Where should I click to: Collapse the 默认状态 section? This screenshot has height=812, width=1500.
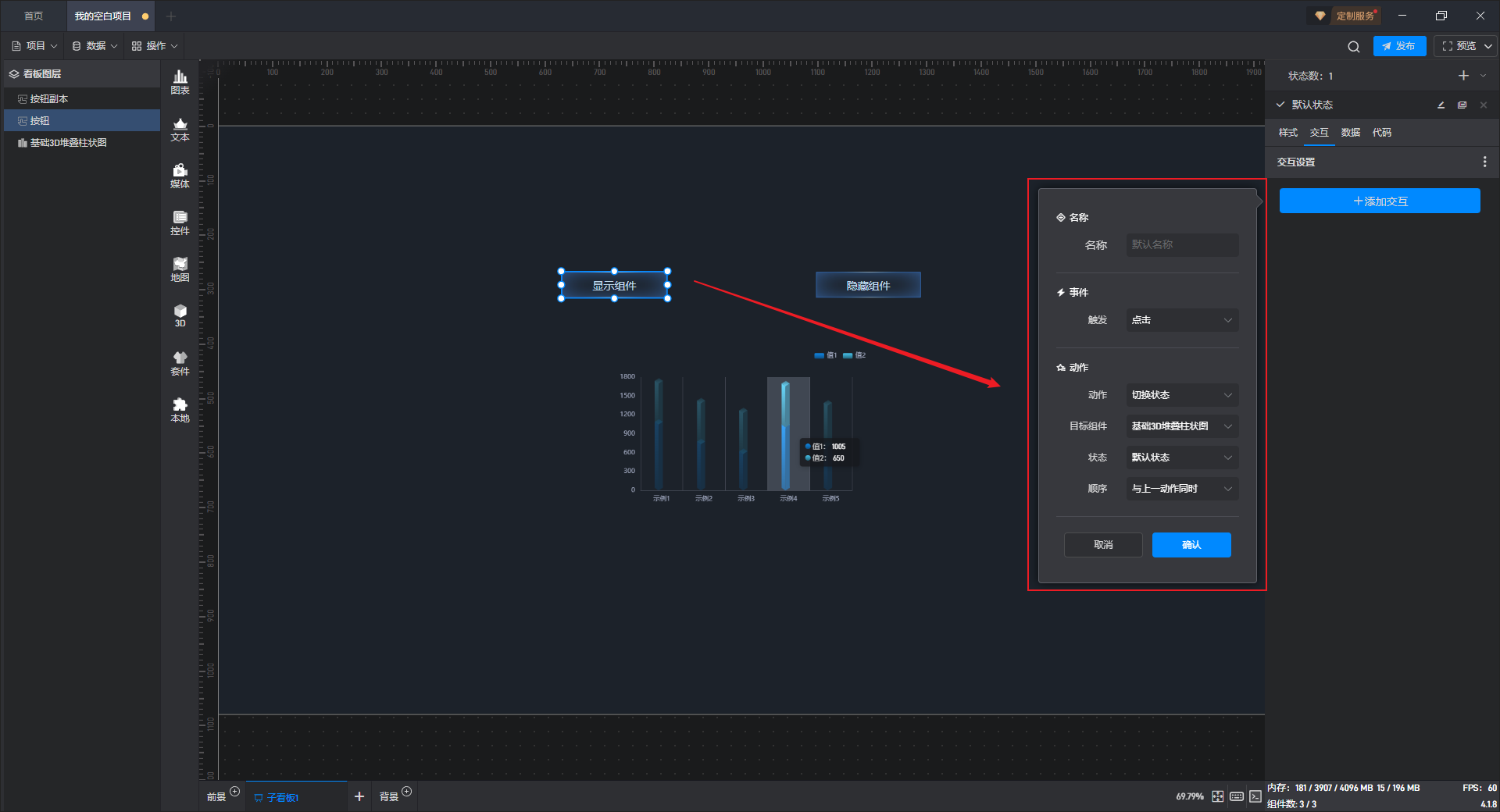pyautogui.click(x=1280, y=105)
